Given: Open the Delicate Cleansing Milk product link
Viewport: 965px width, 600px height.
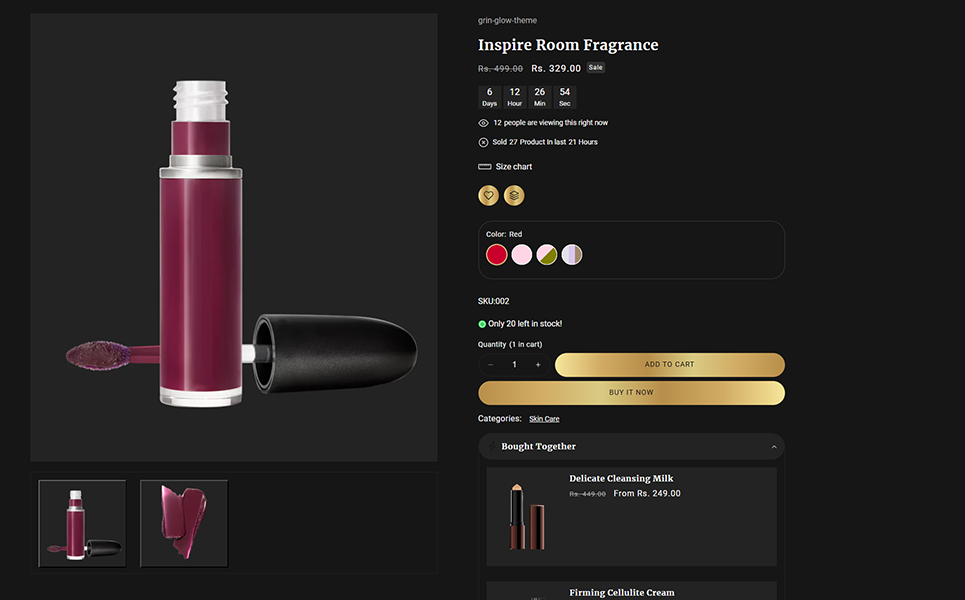Looking at the screenshot, I should click(622, 479).
